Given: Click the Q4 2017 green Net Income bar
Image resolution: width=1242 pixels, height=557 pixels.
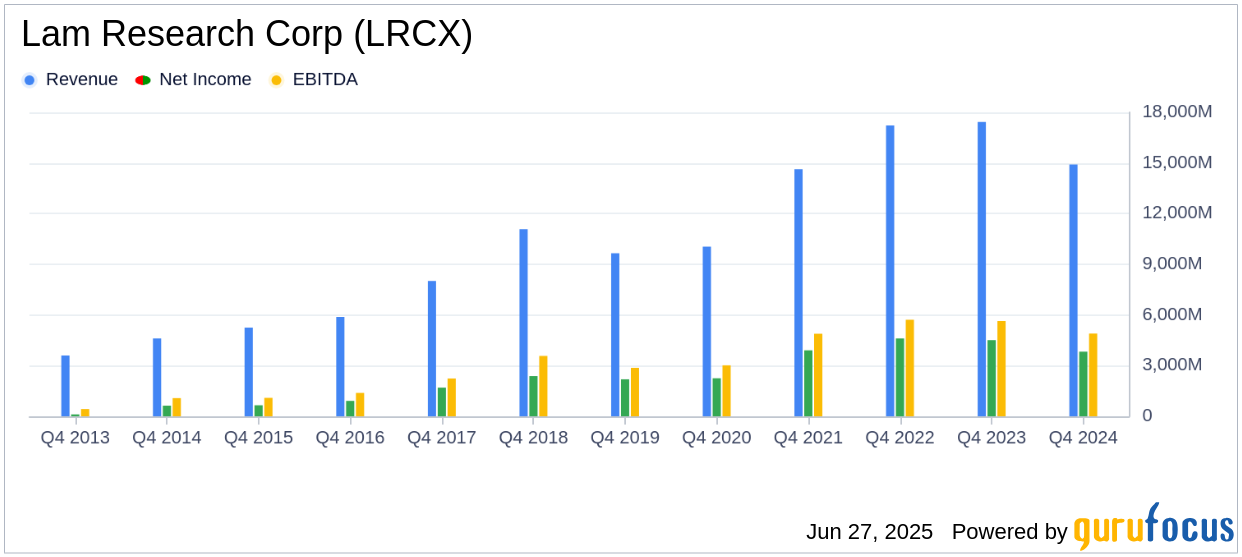Looking at the screenshot, I should coord(442,402).
